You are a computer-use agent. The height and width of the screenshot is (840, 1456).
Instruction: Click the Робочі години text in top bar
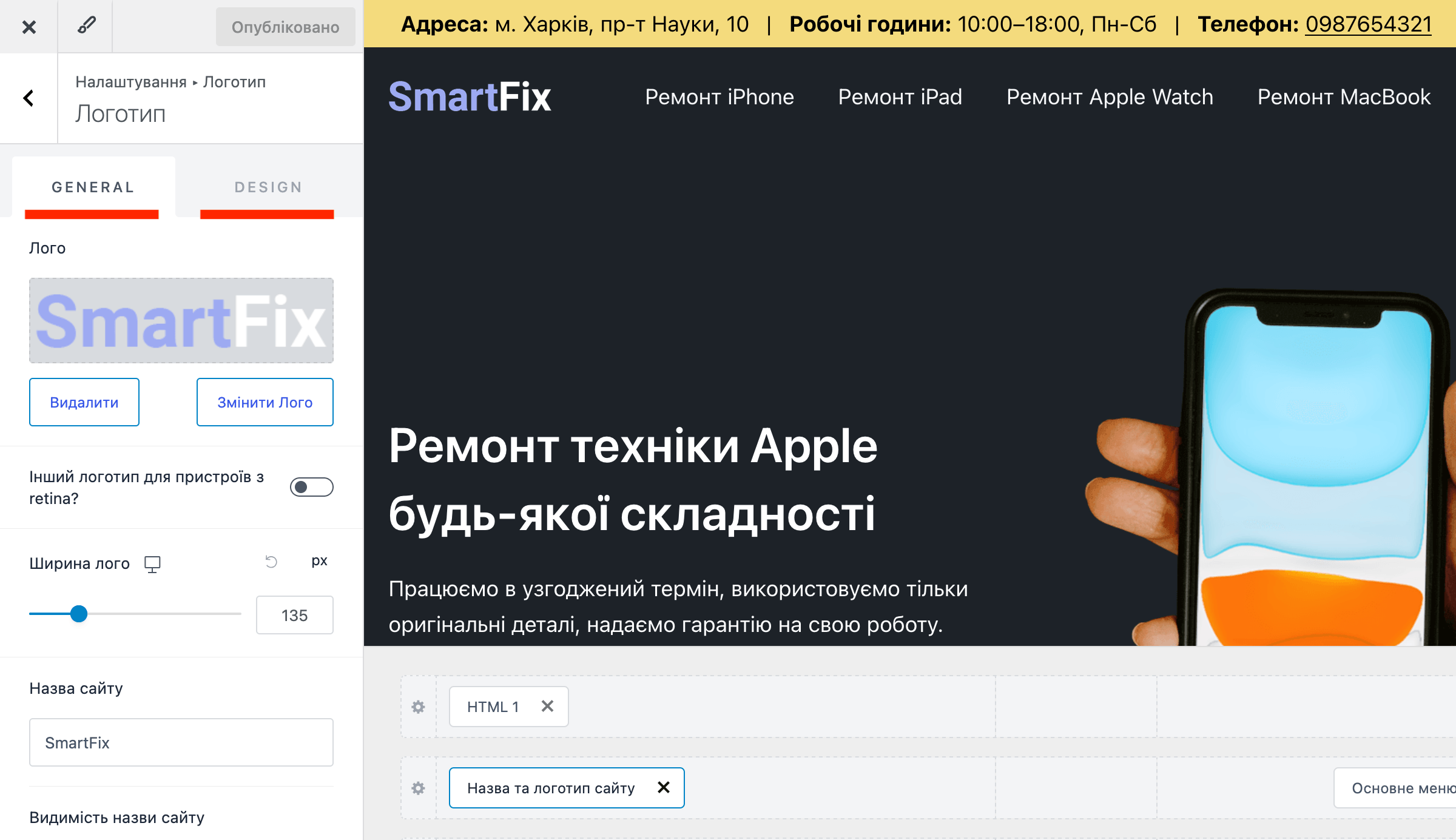[x=871, y=24]
